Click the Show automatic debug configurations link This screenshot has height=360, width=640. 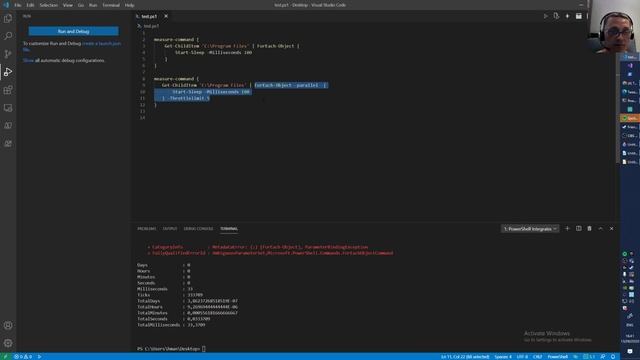click(x=28, y=60)
